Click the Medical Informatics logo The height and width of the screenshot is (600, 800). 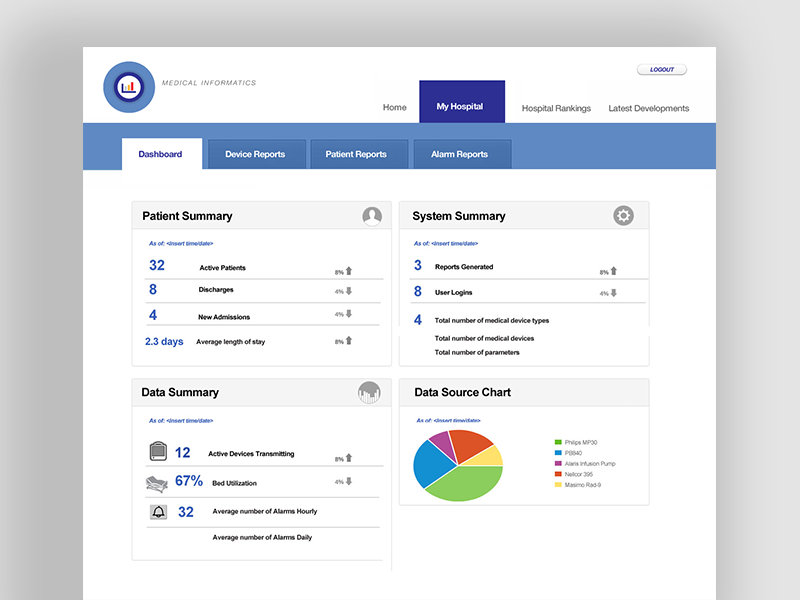[x=128, y=86]
